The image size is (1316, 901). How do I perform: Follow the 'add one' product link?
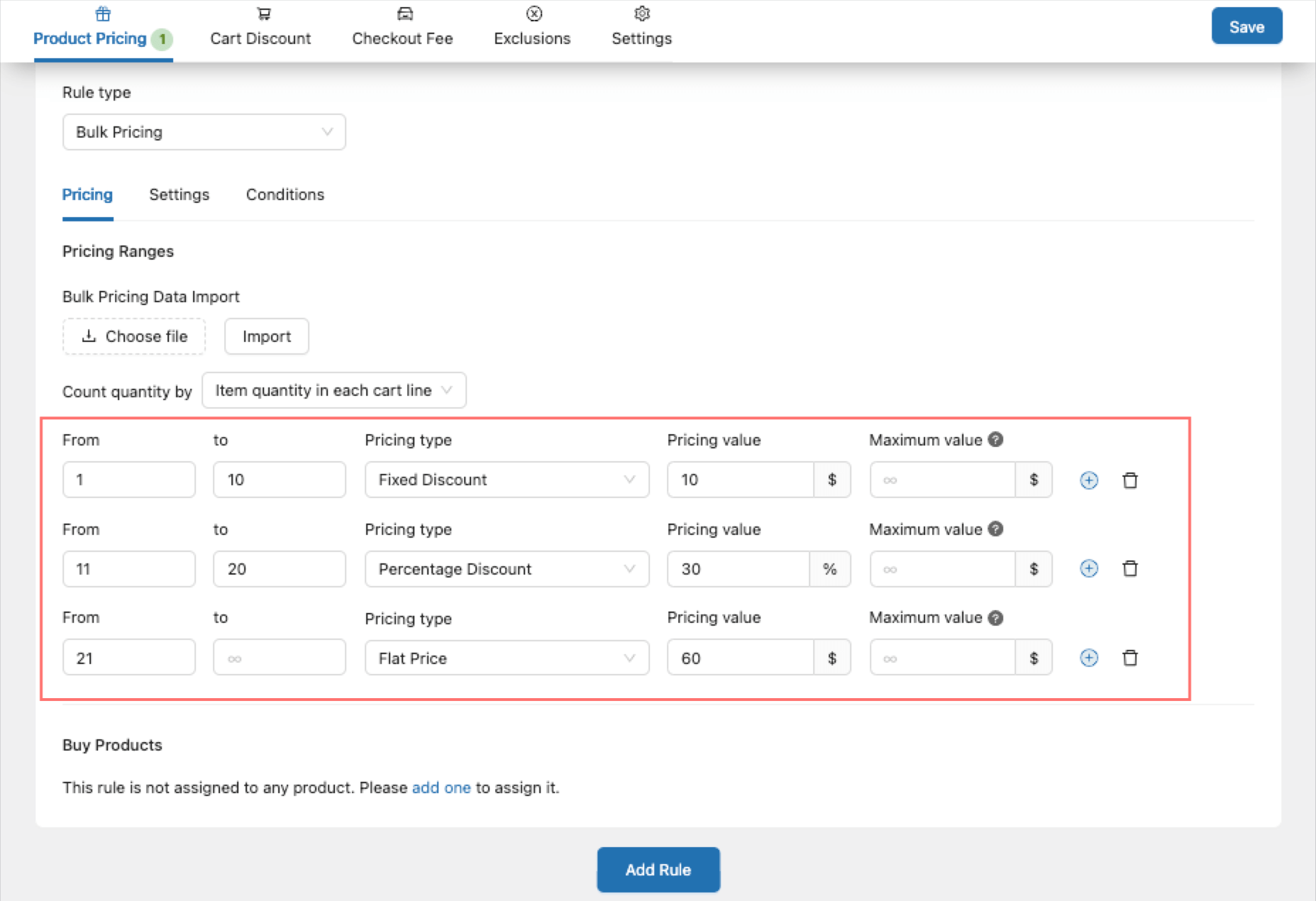pyautogui.click(x=441, y=788)
